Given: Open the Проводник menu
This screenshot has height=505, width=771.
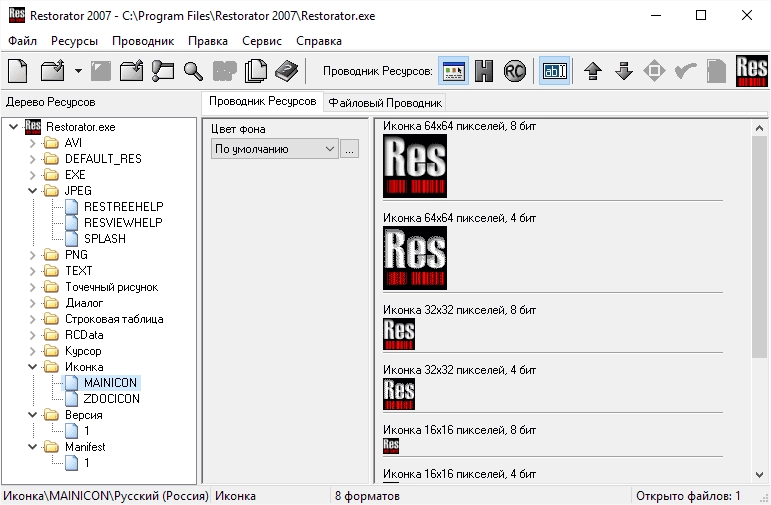Looking at the screenshot, I should click(x=143, y=41).
